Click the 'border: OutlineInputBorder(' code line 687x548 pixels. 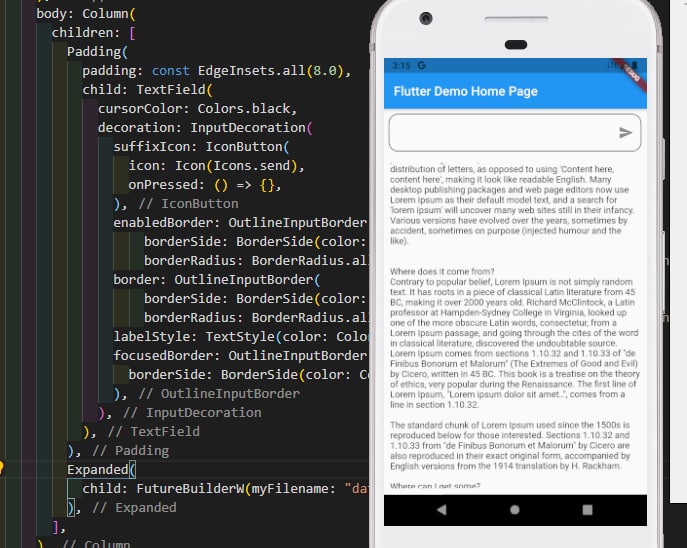pyautogui.click(x=217, y=279)
